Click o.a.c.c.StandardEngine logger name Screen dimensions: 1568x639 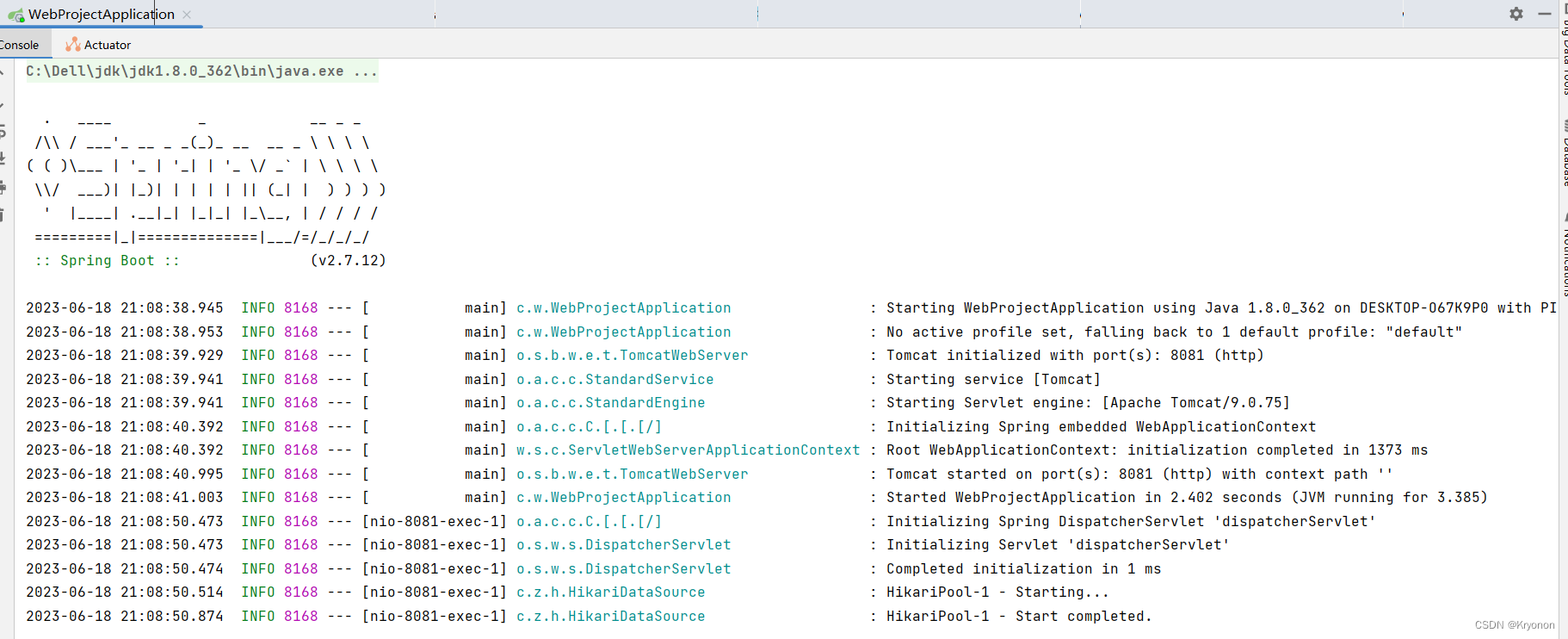(611, 402)
